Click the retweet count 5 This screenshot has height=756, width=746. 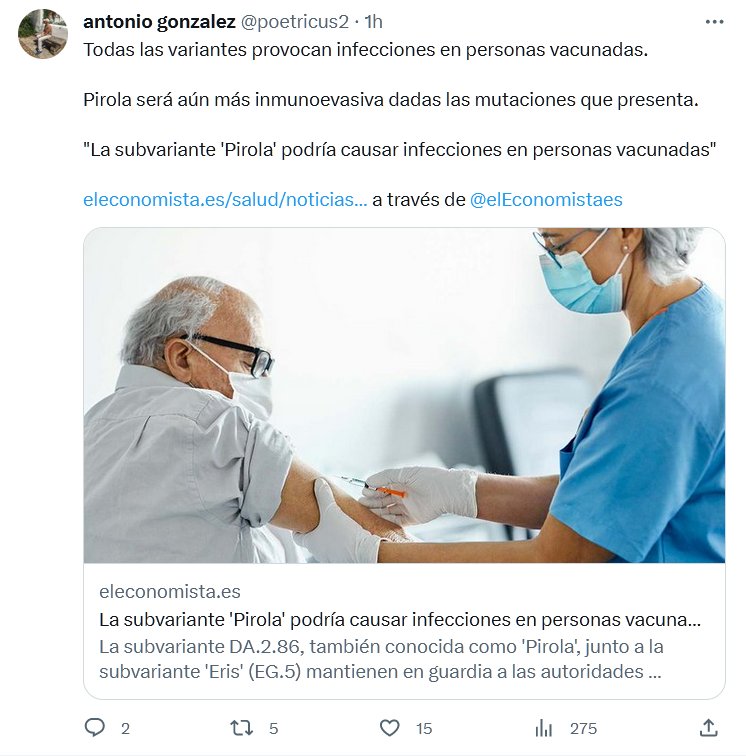(273, 729)
